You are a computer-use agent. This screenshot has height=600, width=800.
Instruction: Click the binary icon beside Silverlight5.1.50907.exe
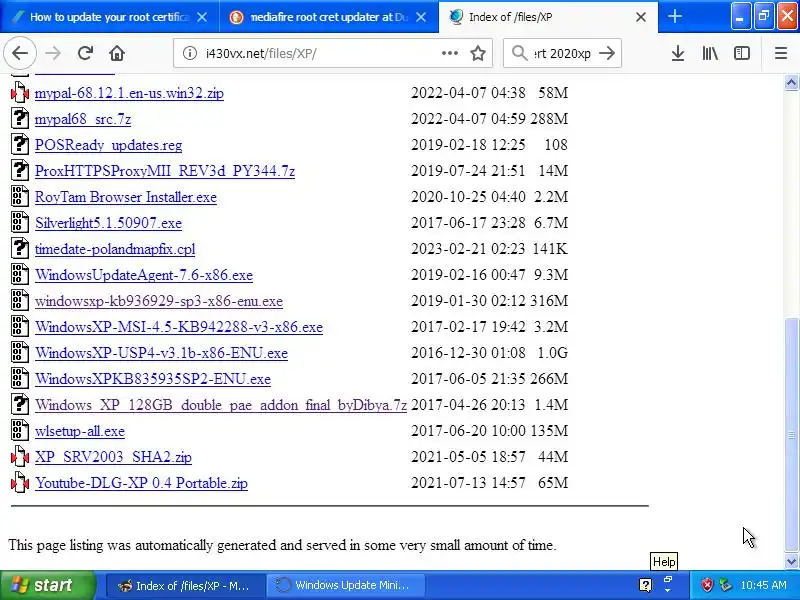pos(20,223)
